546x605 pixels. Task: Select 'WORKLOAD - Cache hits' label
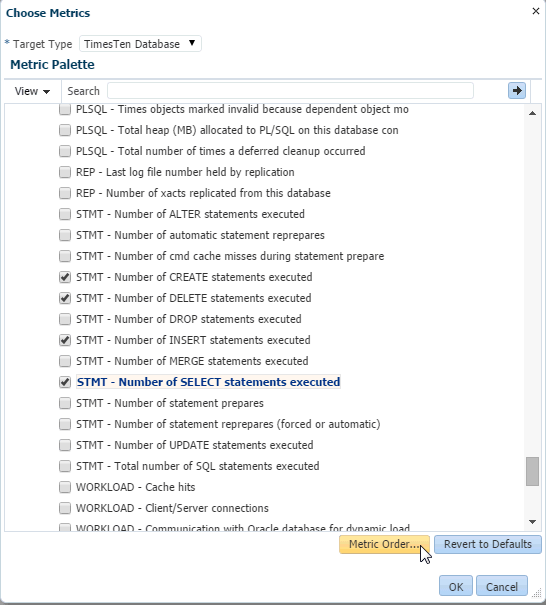pyautogui.click(x=135, y=487)
